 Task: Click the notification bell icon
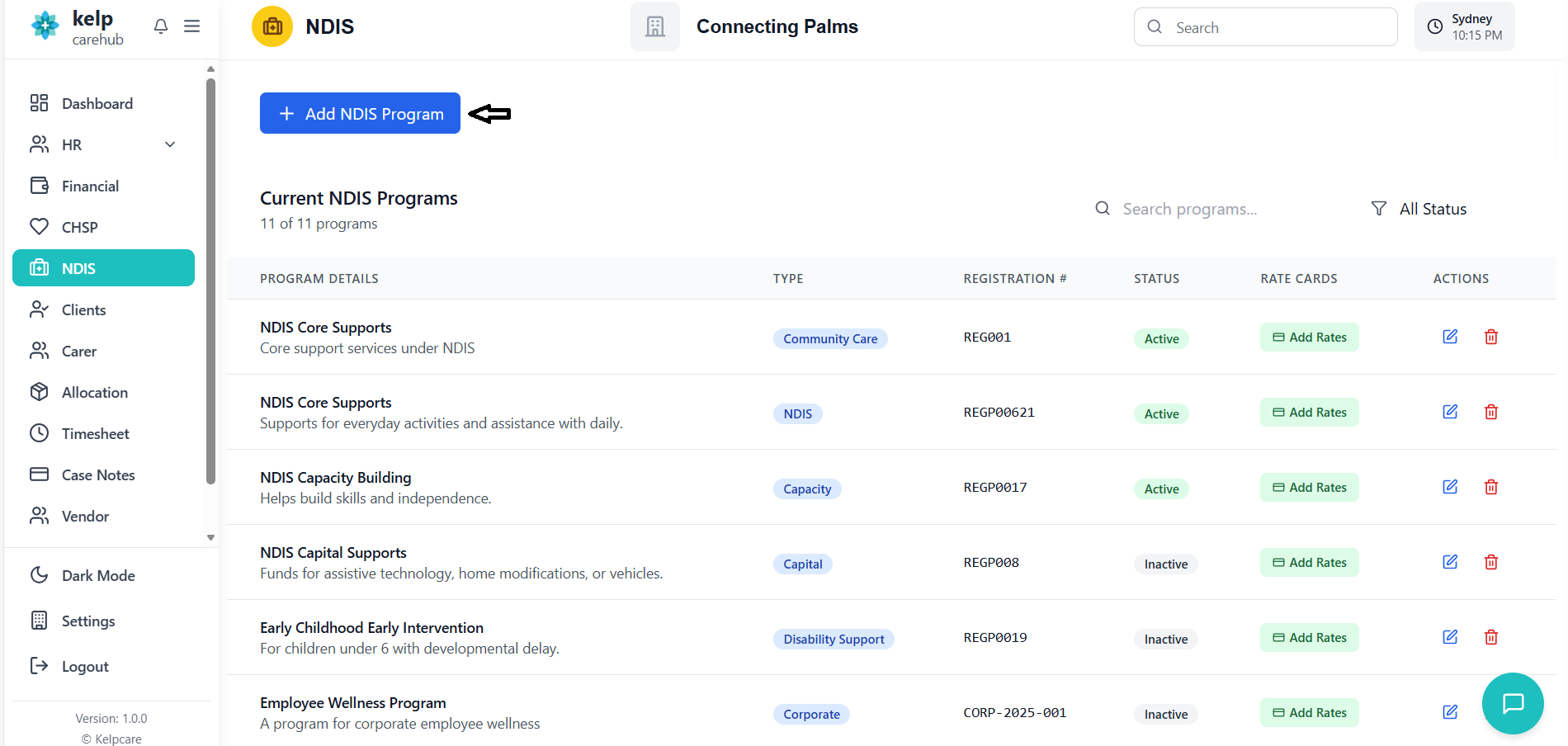(161, 26)
